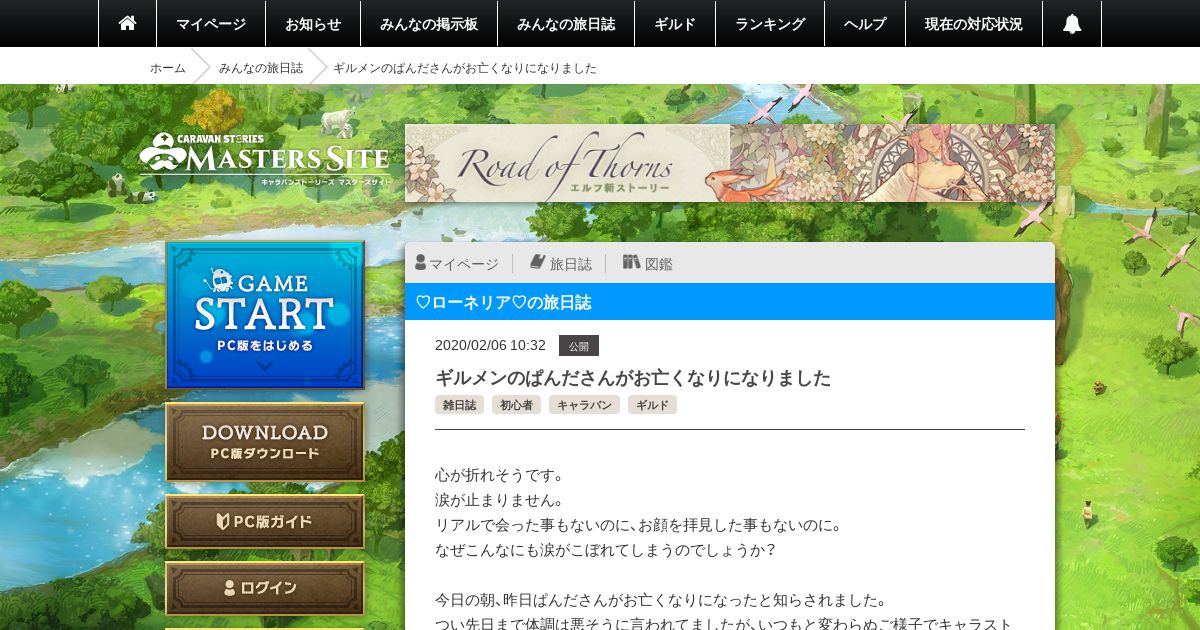Open the PC版ガイド button
This screenshot has width=1200, height=630.
pos(265,521)
